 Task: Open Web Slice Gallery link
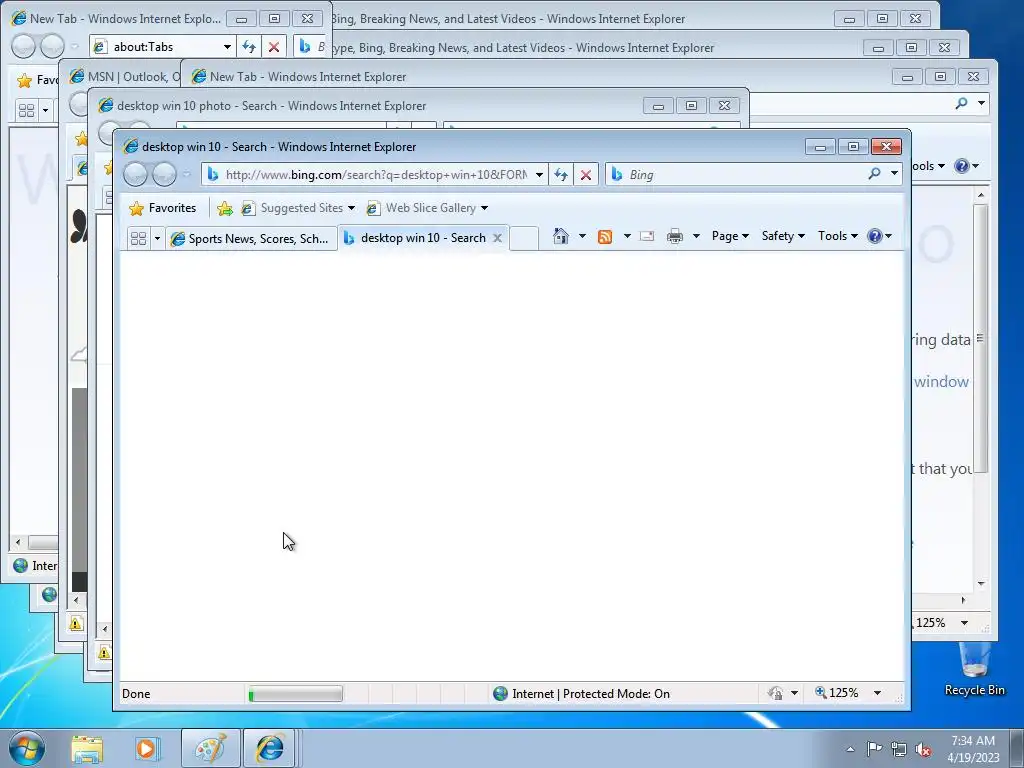click(x=427, y=208)
